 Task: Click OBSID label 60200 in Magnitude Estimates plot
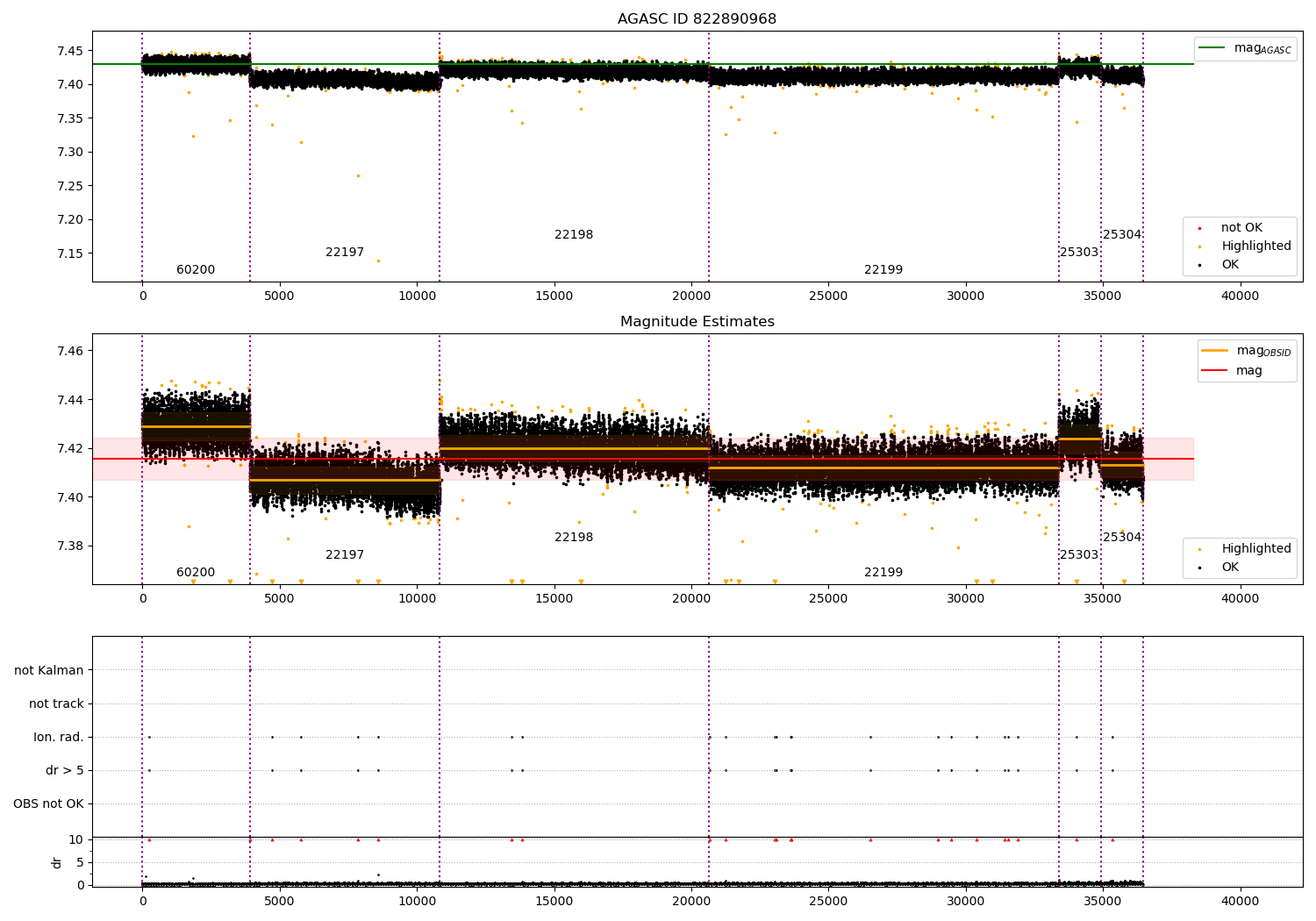196,573
